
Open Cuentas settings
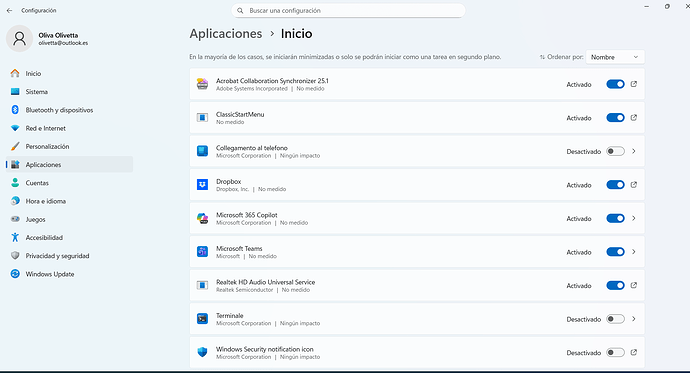coord(70,183)
